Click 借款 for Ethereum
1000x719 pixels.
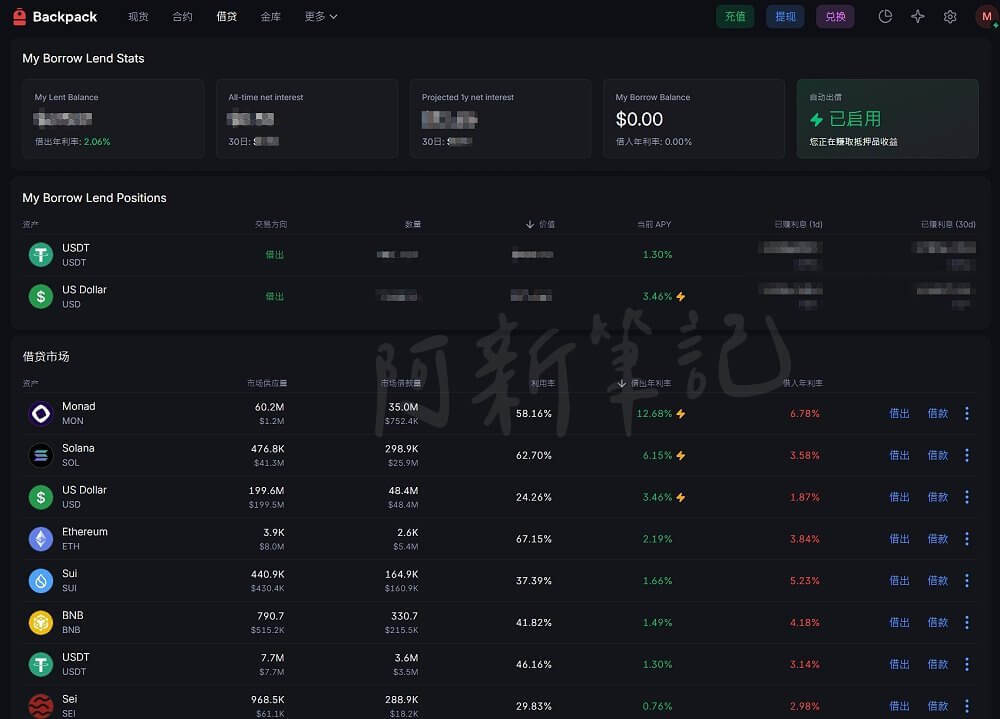(x=938, y=539)
